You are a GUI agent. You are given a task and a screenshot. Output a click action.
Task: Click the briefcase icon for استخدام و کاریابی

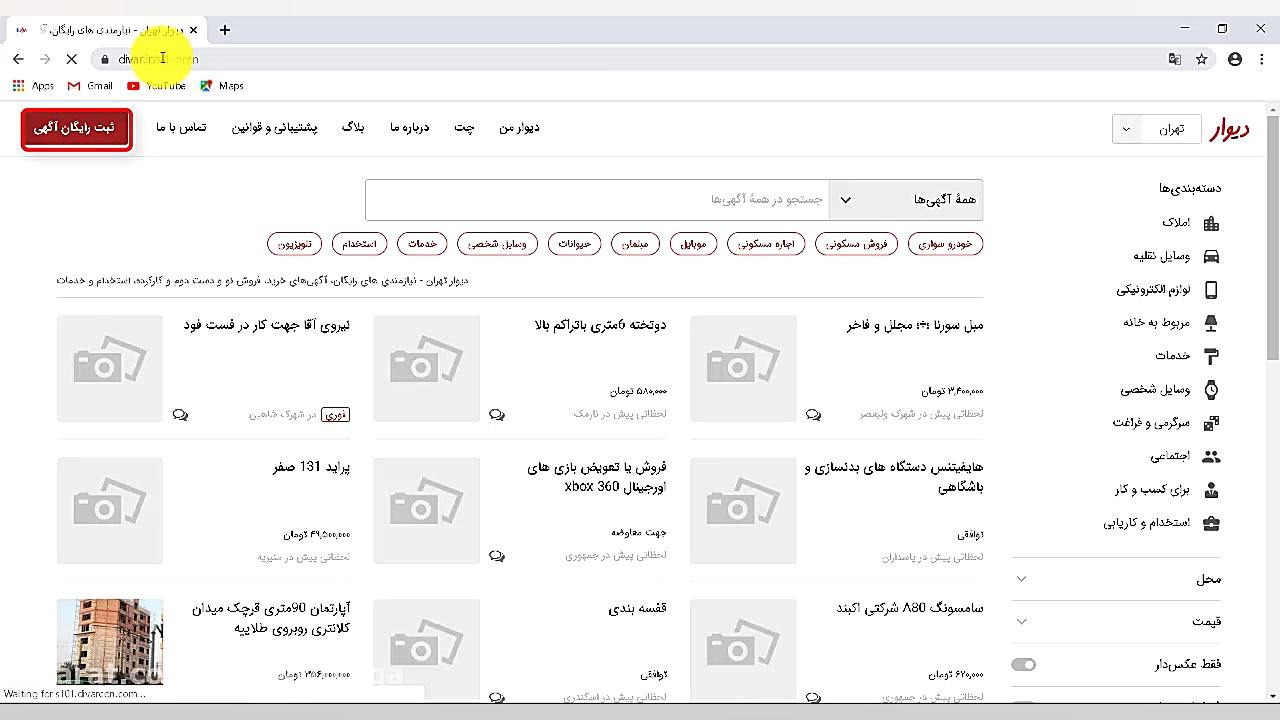point(1210,522)
